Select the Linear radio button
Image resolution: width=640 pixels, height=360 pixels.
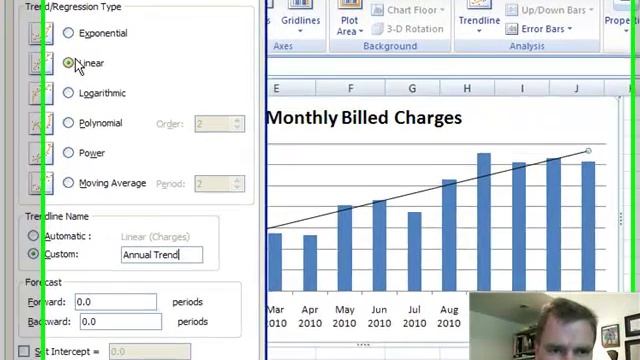coord(68,63)
